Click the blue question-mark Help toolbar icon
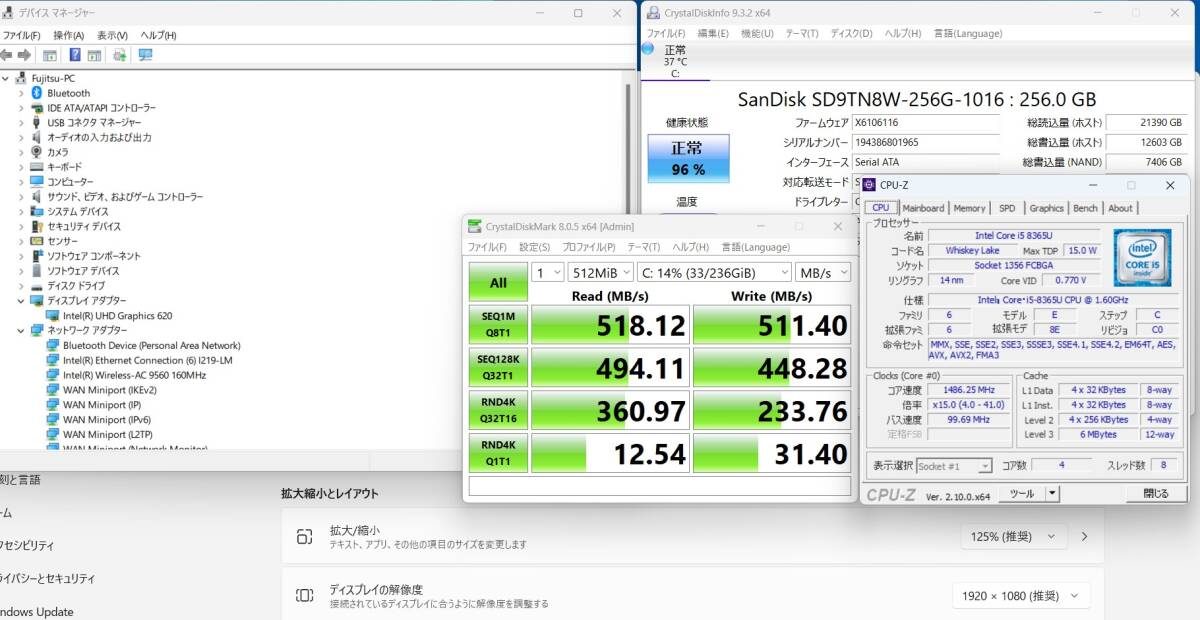This screenshot has height=620, width=1200. click(75, 55)
